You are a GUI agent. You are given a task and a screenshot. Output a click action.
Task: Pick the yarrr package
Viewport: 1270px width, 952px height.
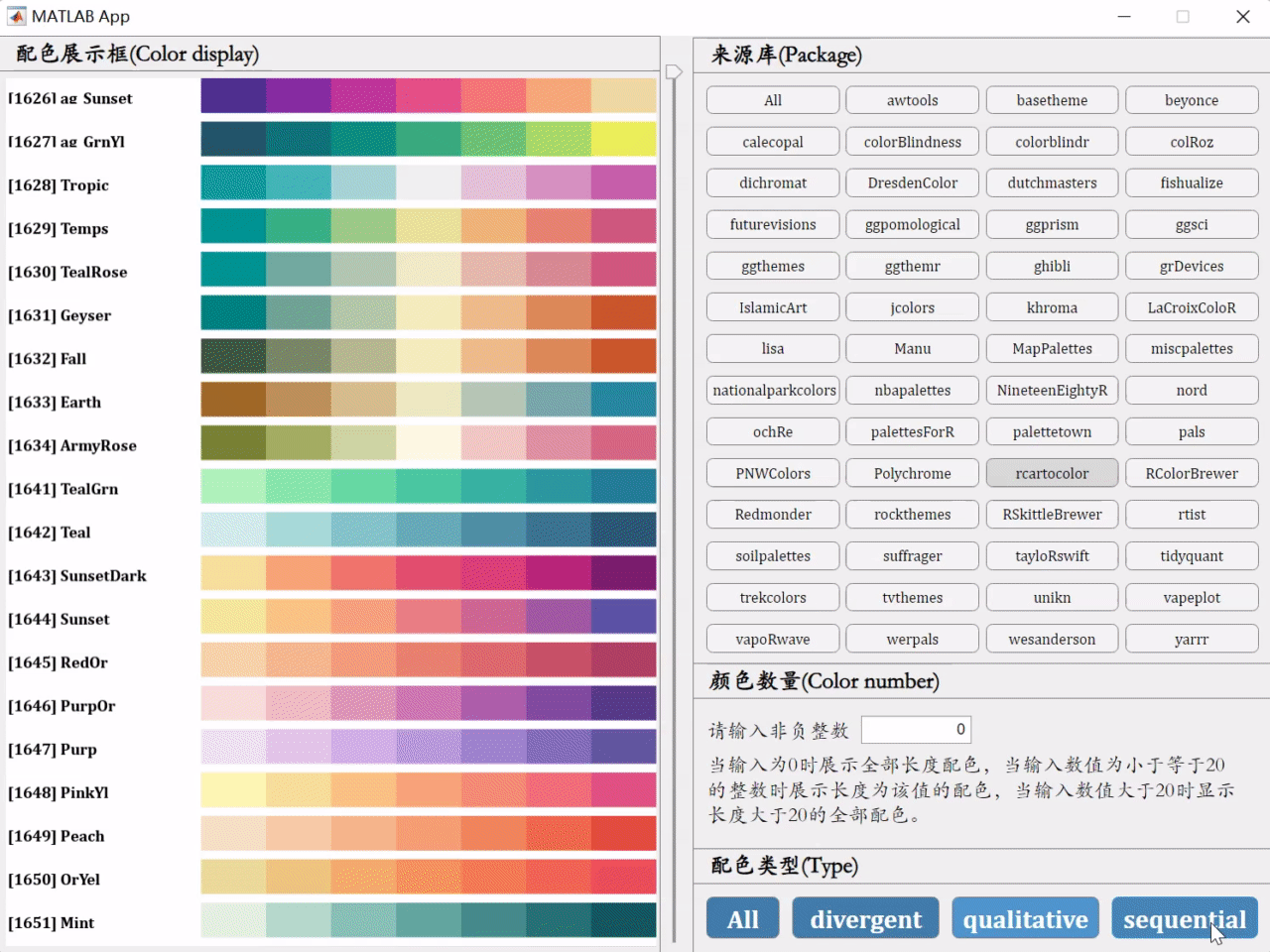[x=1192, y=640]
